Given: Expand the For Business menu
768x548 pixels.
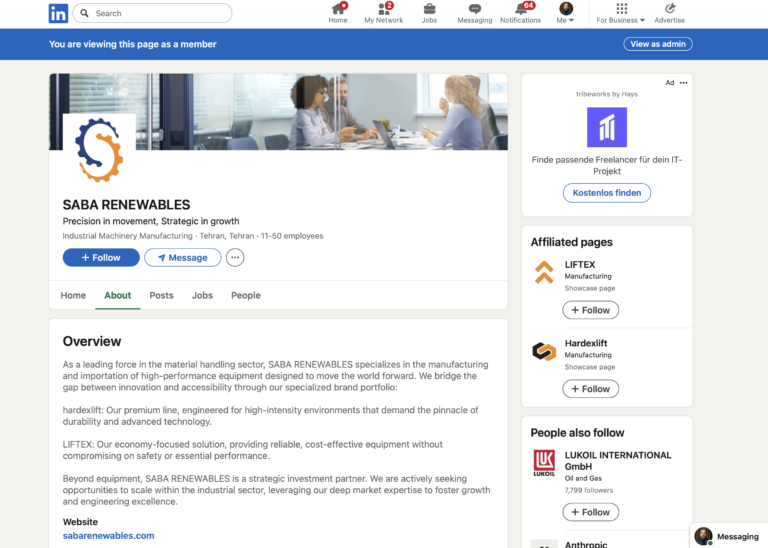Looking at the screenshot, I should point(621,14).
